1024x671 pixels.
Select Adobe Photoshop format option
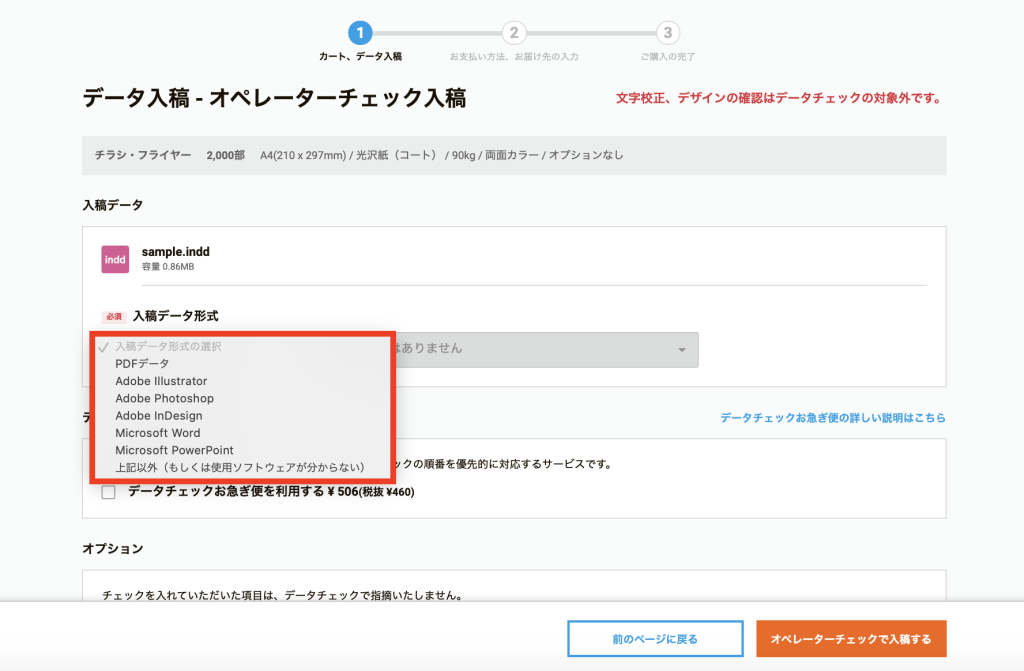pyautogui.click(x=164, y=398)
